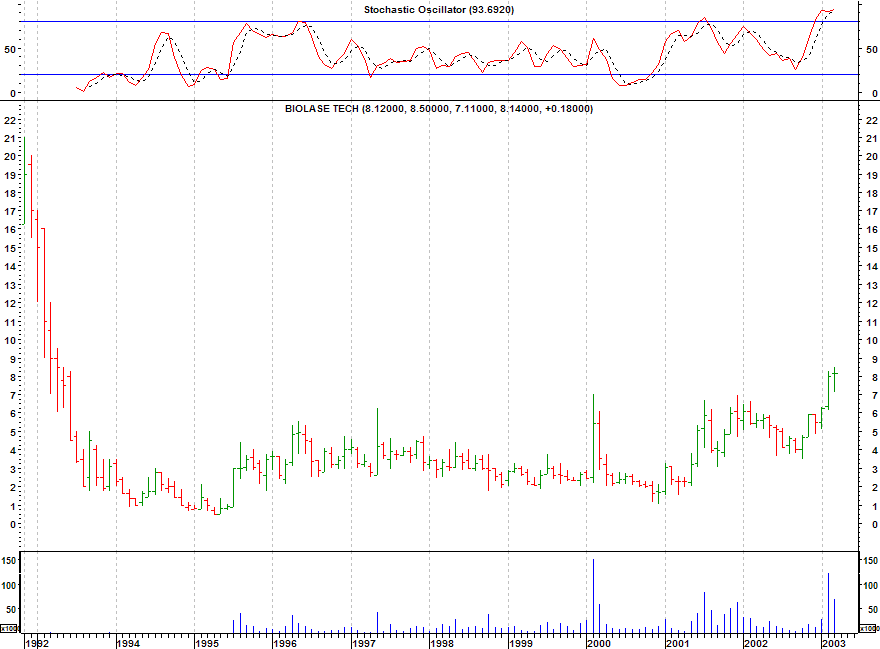The image size is (880, 649).
Task: Select the 1995 year label on time axis
Action: click(207, 643)
